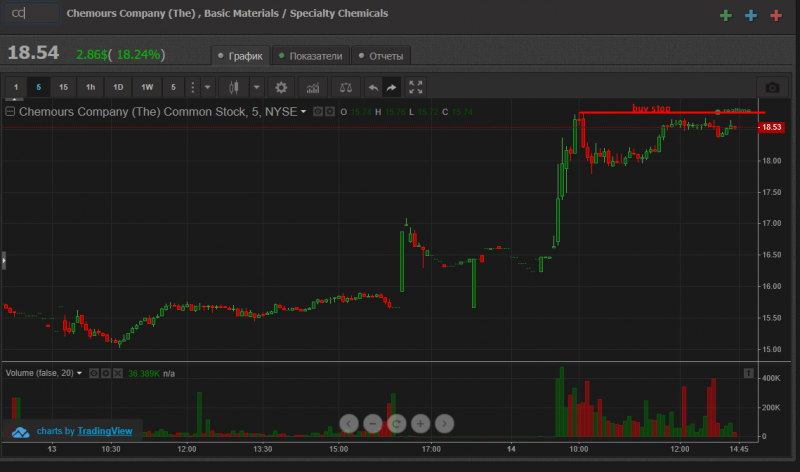Screen dimensions: 800x472
Task: Switch to the График tab
Action: [240, 56]
